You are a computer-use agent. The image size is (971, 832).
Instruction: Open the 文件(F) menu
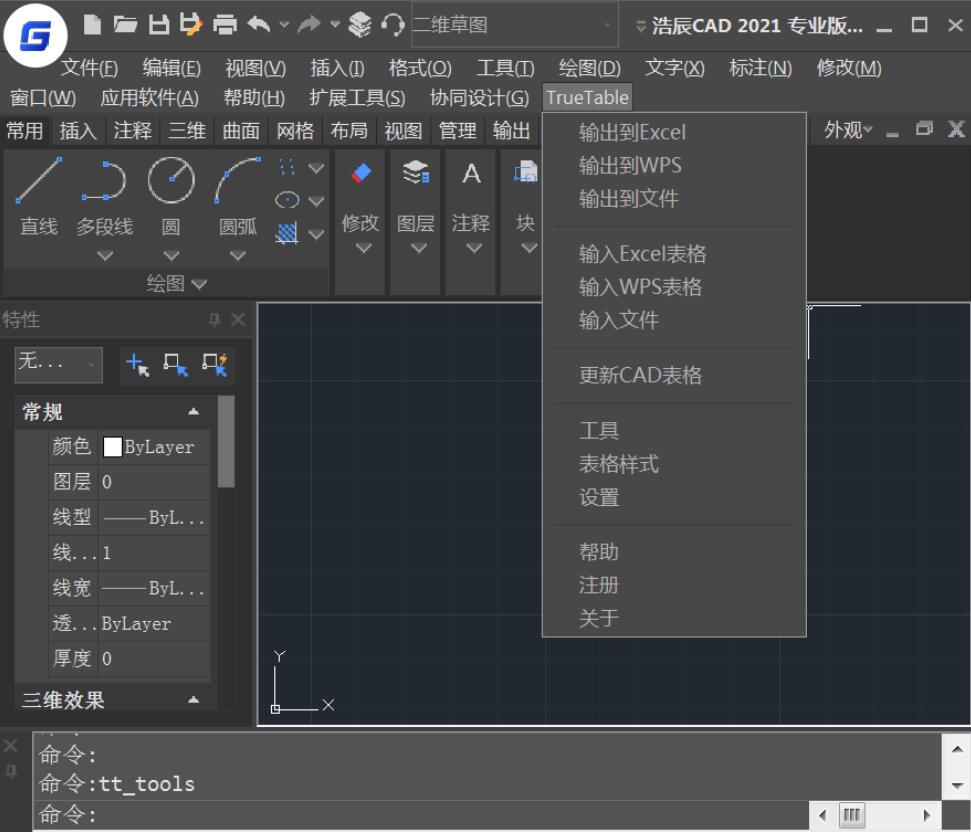pyautogui.click(x=89, y=67)
